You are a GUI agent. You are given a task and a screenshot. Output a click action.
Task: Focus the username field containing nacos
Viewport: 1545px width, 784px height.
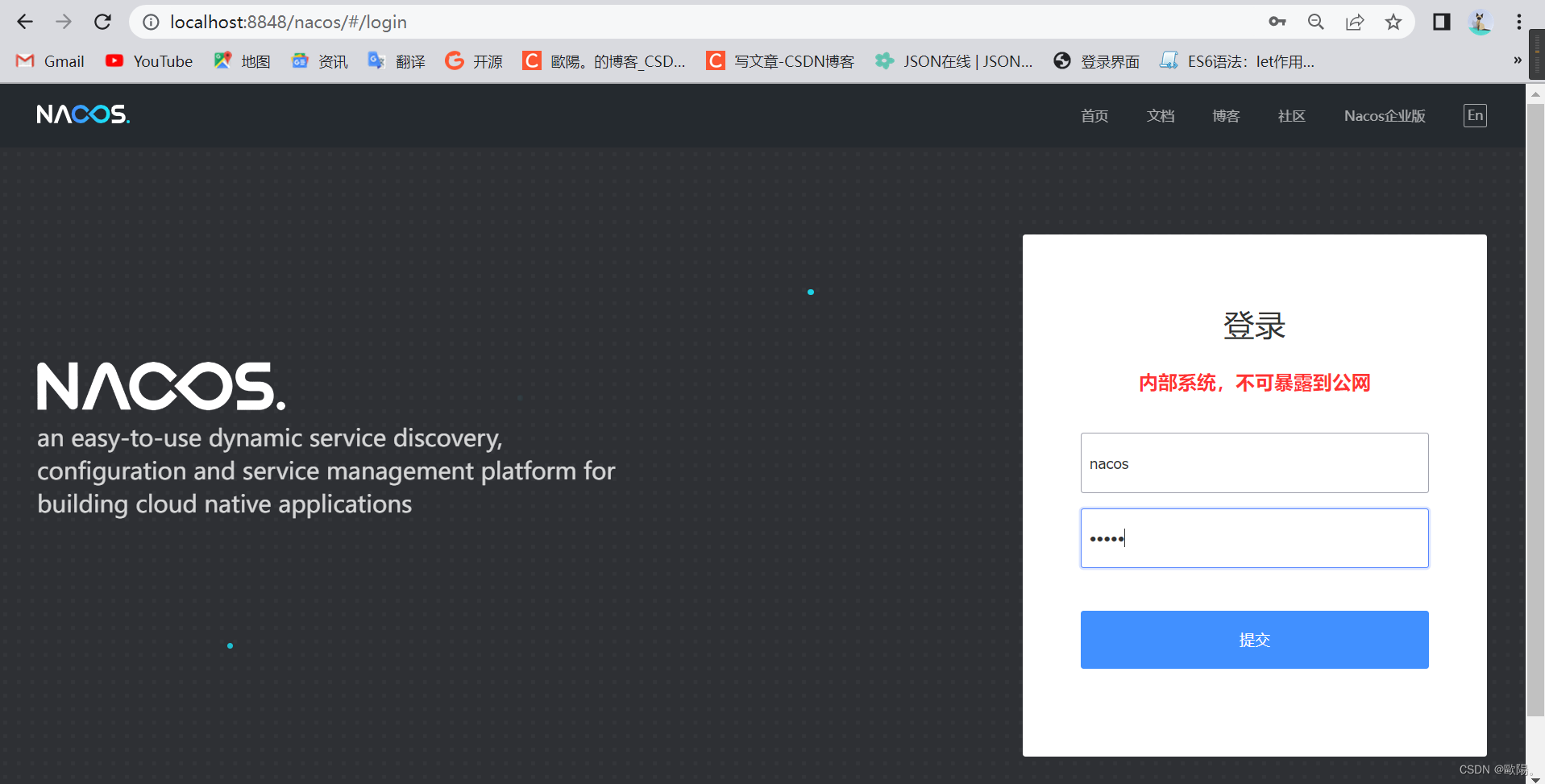point(1254,463)
